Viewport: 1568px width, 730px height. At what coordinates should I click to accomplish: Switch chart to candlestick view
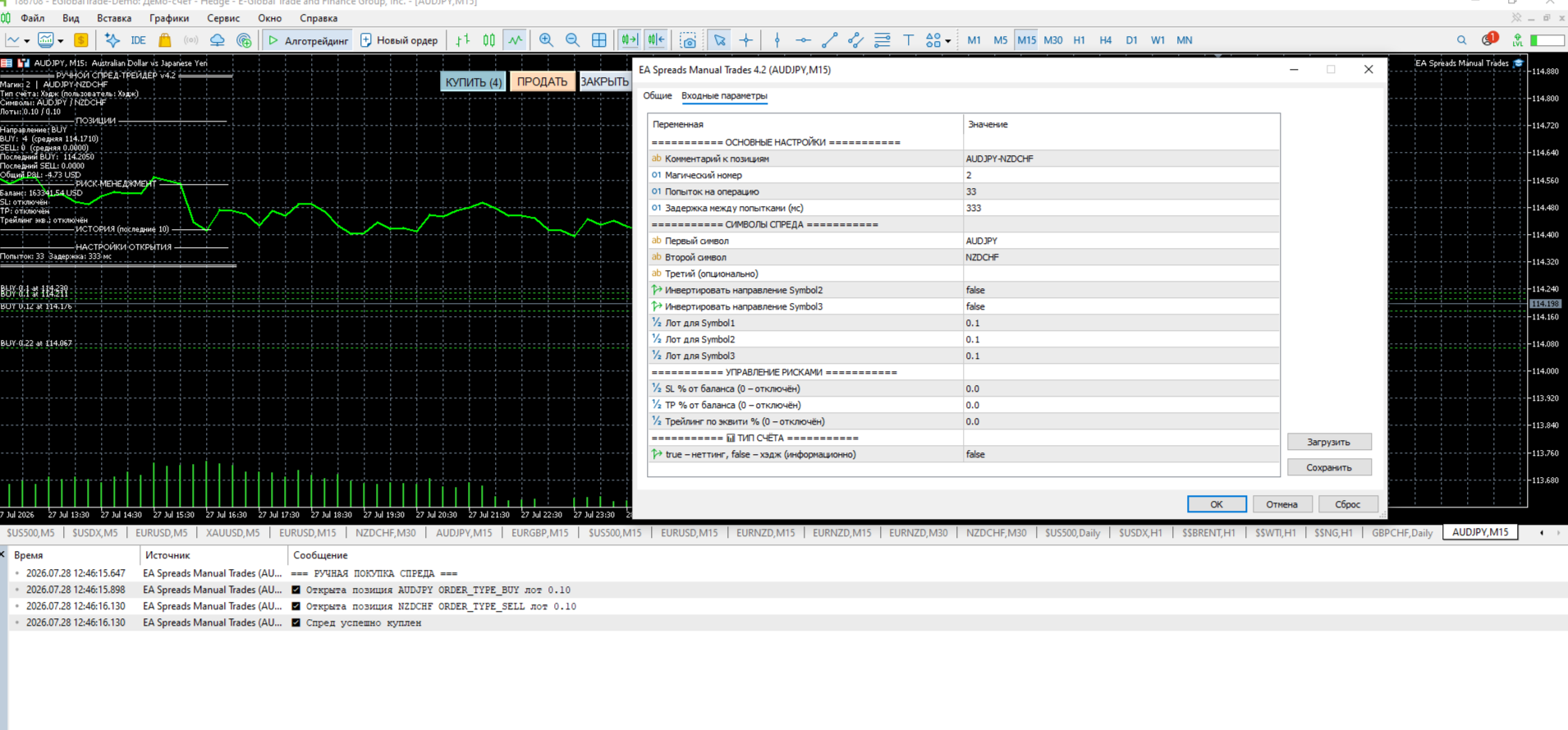point(489,40)
